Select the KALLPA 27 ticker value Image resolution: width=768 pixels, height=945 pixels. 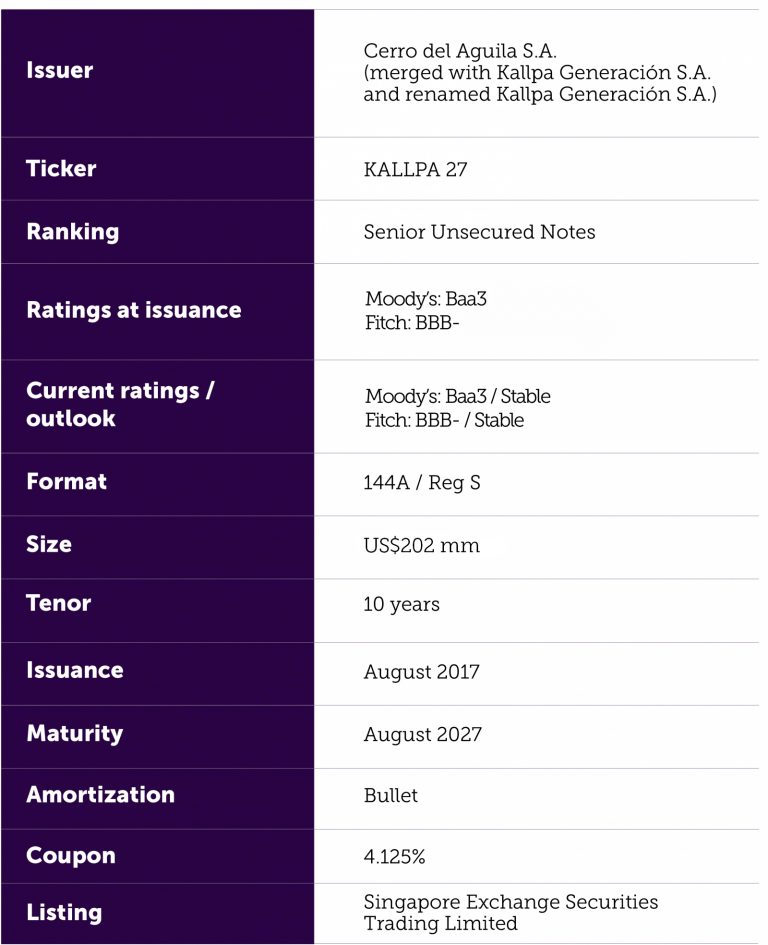tap(415, 169)
